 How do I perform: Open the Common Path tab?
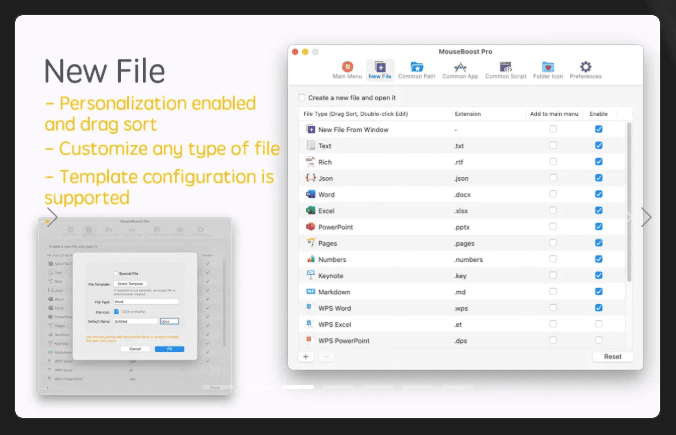(416, 70)
